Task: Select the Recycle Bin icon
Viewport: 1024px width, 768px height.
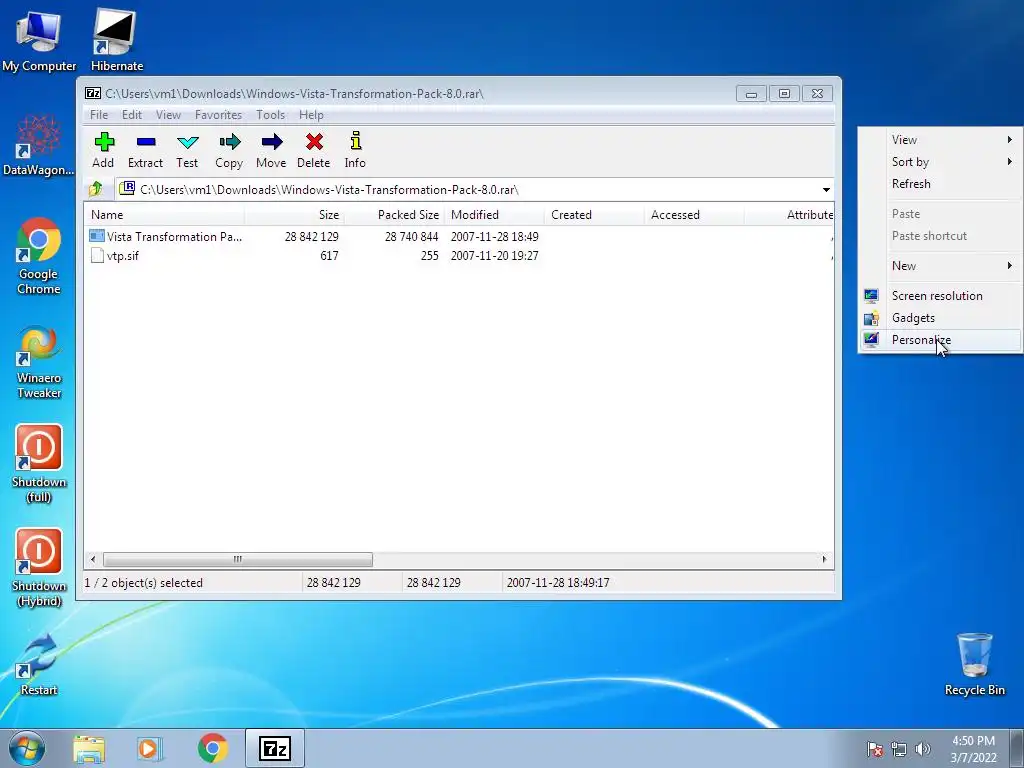Action: pos(974,664)
